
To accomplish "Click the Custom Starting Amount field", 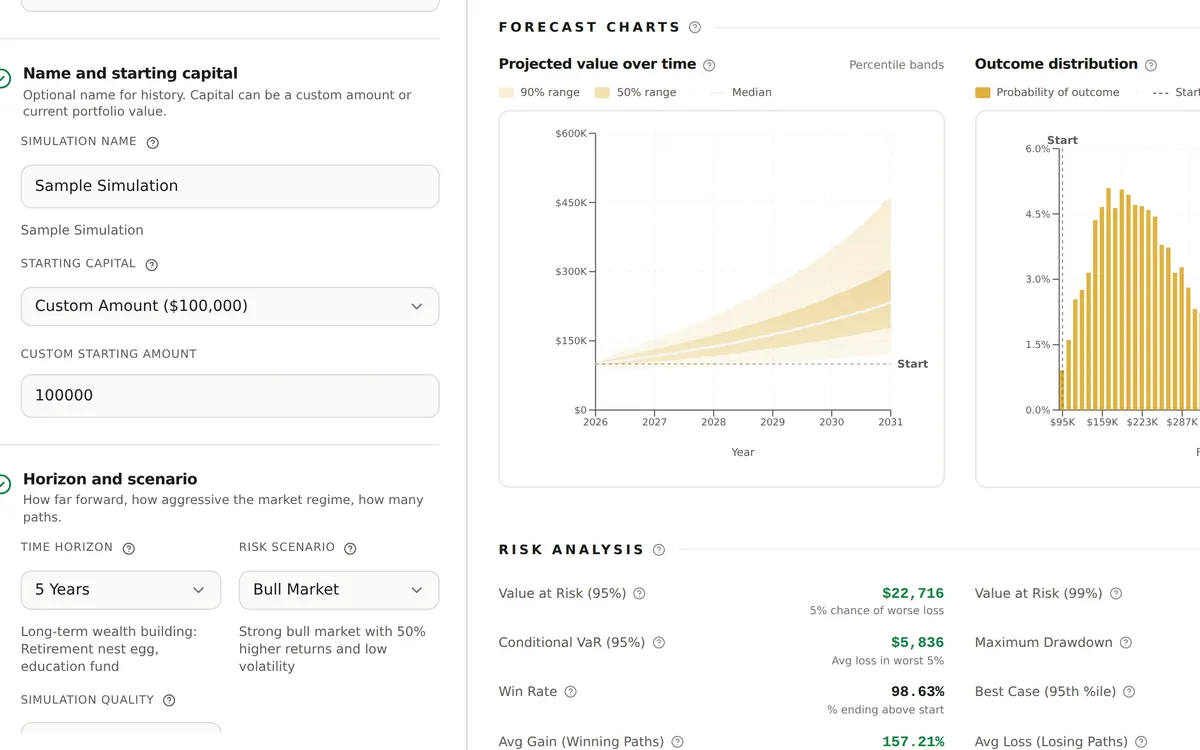I will 230,396.
